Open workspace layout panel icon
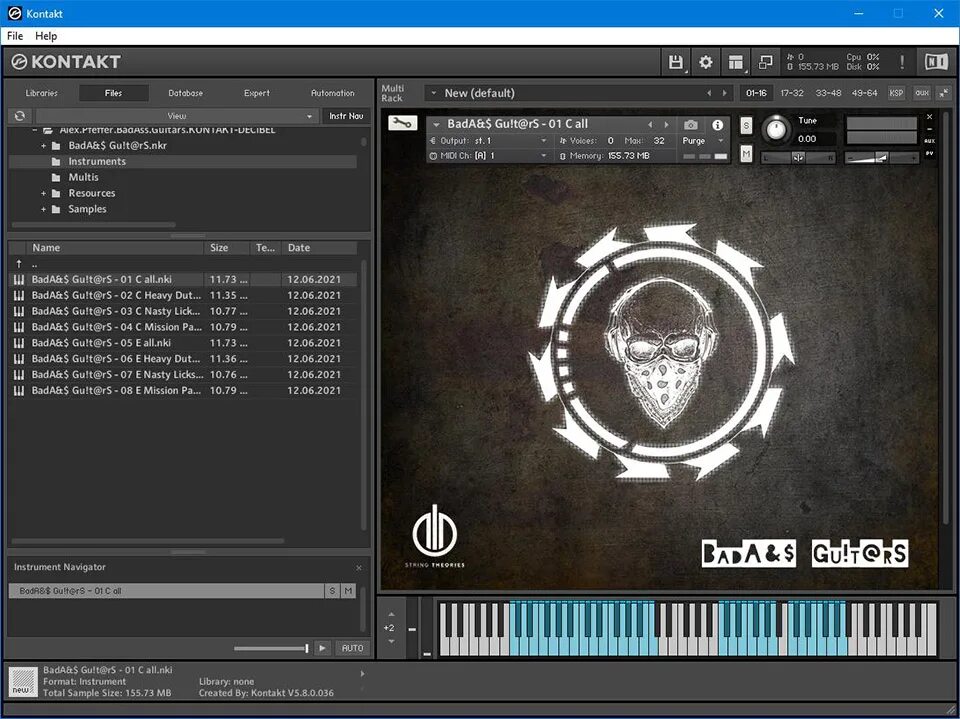960x719 pixels. pos(735,62)
